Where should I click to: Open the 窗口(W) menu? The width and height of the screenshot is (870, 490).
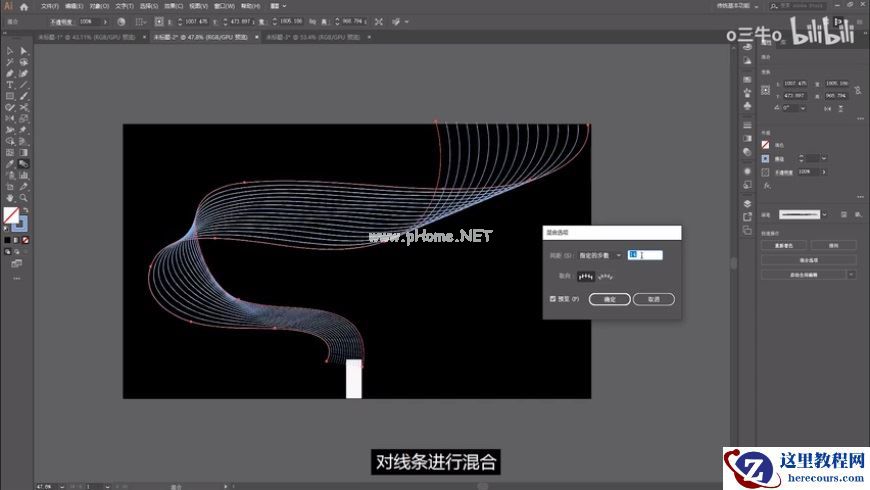coord(224,6)
